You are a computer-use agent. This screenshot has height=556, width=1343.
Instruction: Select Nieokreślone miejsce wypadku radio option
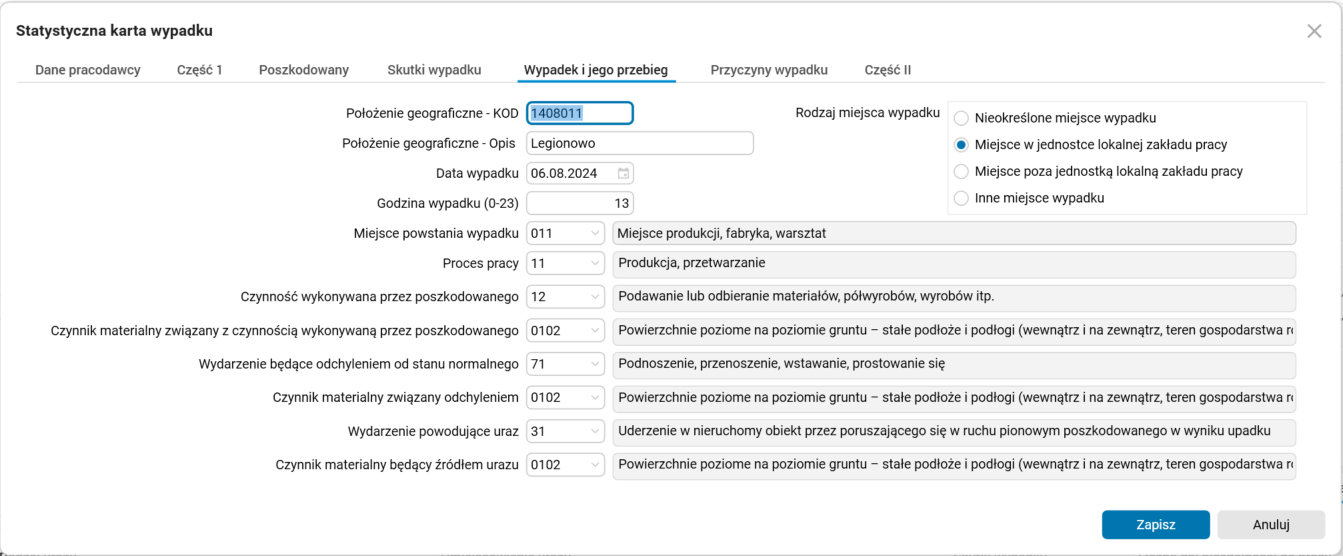tap(962, 118)
